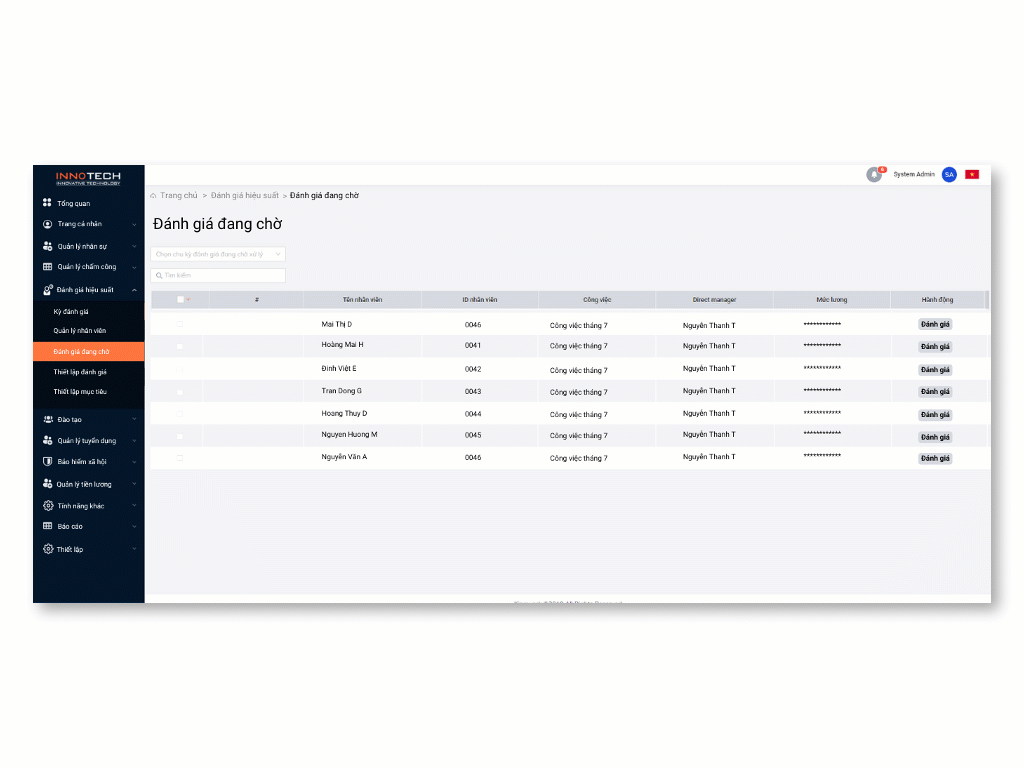Go to Thiết lập mục tiêu submenu
The image size is (1024, 768).
pos(80,392)
